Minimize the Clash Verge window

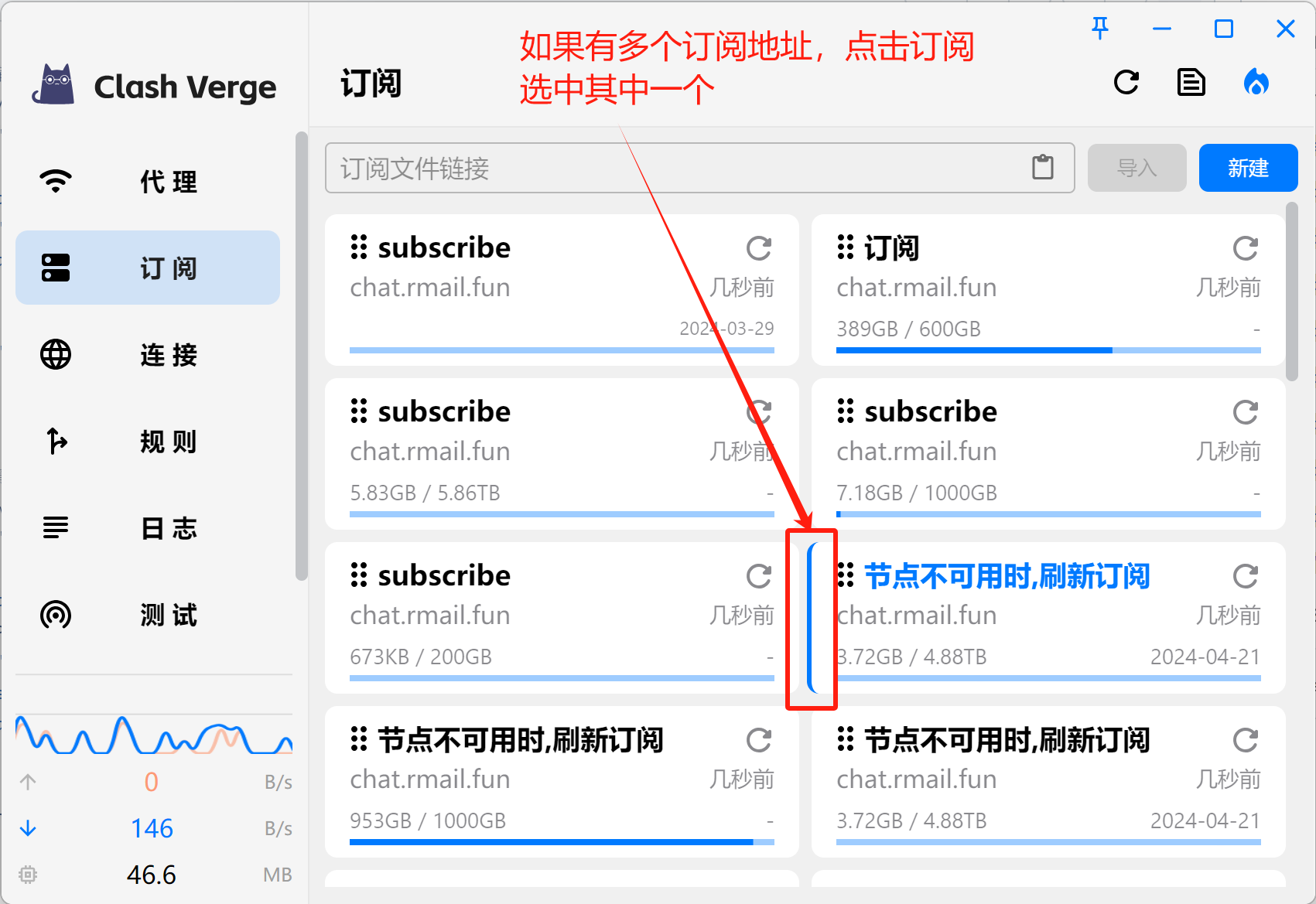pos(1162,29)
